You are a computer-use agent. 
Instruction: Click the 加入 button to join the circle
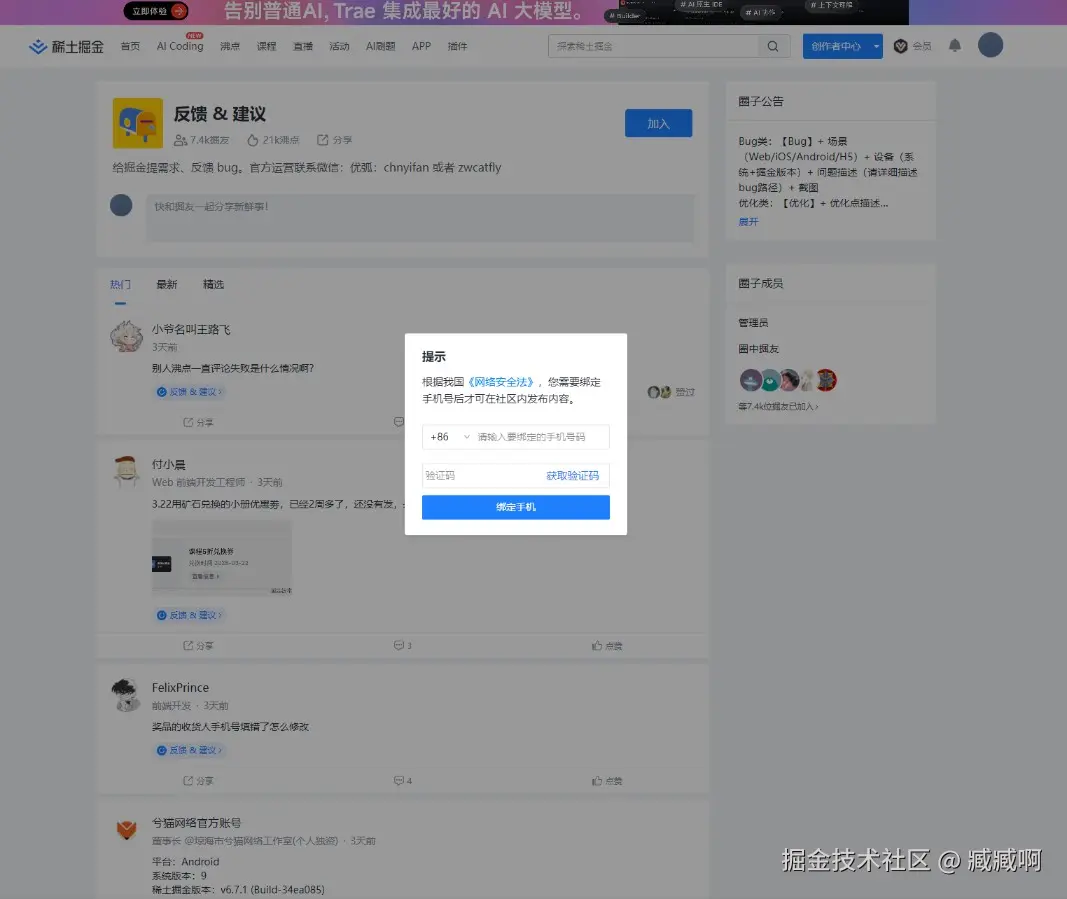pyautogui.click(x=658, y=123)
